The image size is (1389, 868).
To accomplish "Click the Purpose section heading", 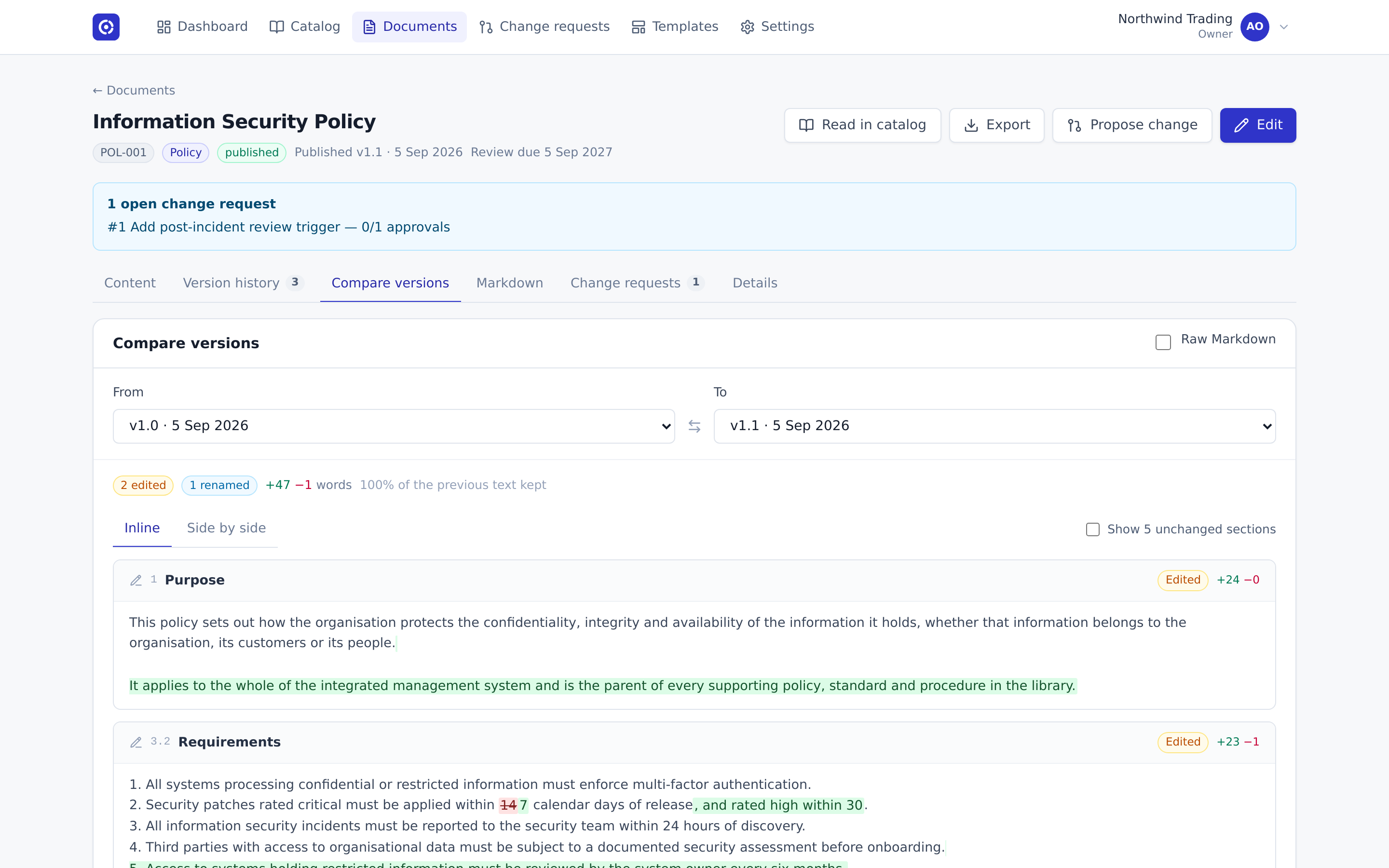I will (194, 581).
